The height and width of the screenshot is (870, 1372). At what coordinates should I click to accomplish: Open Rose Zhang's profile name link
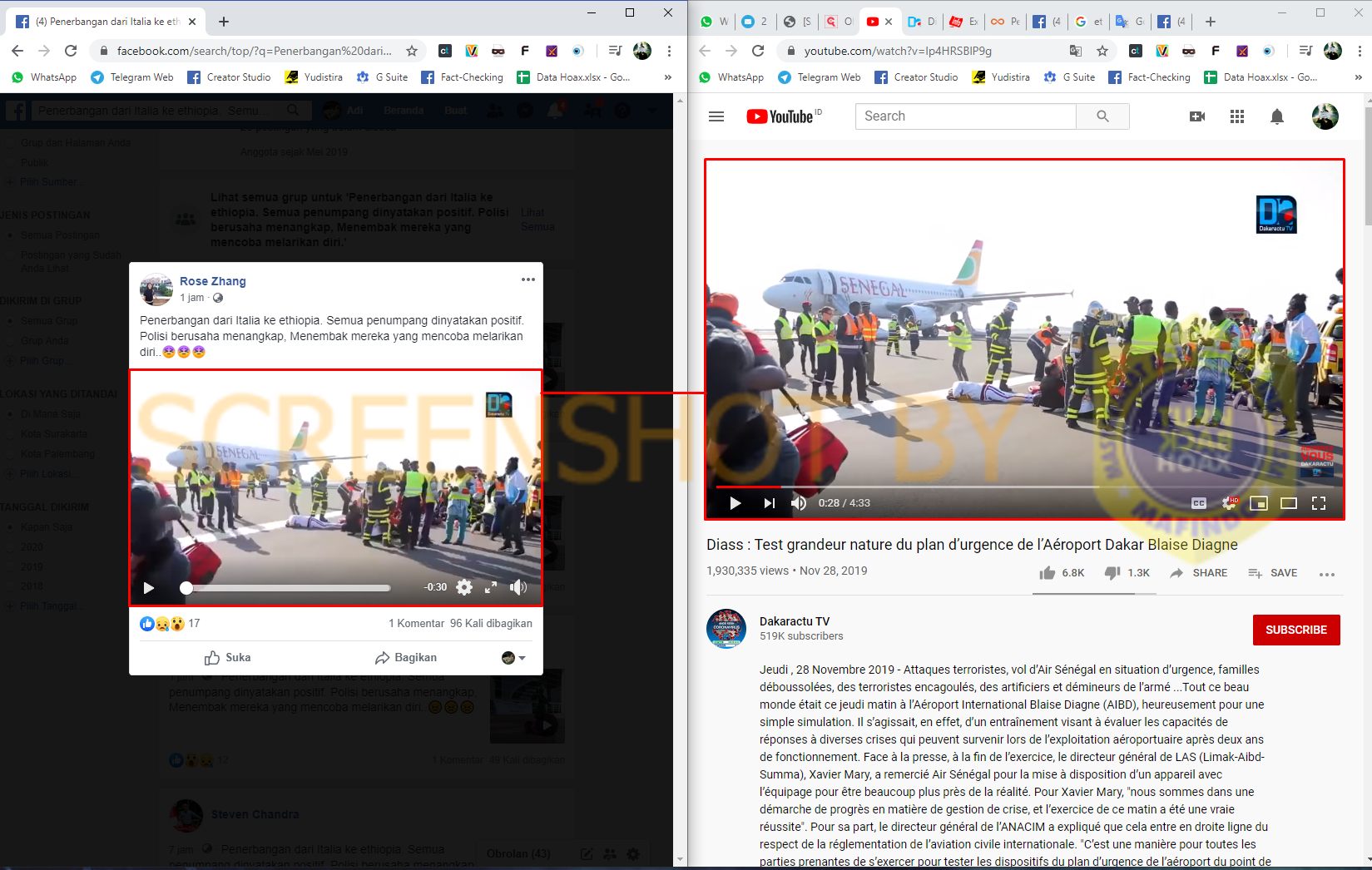coord(213,281)
